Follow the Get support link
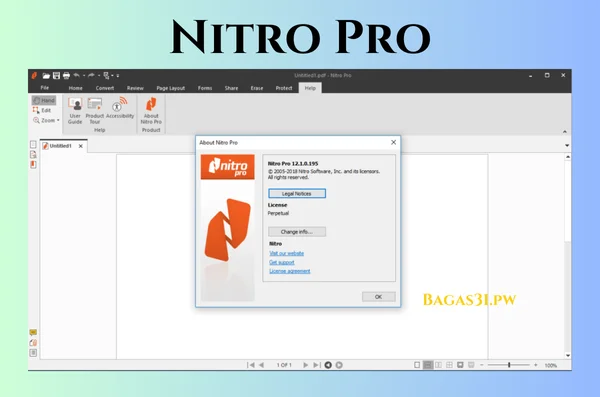 [x=282, y=262]
